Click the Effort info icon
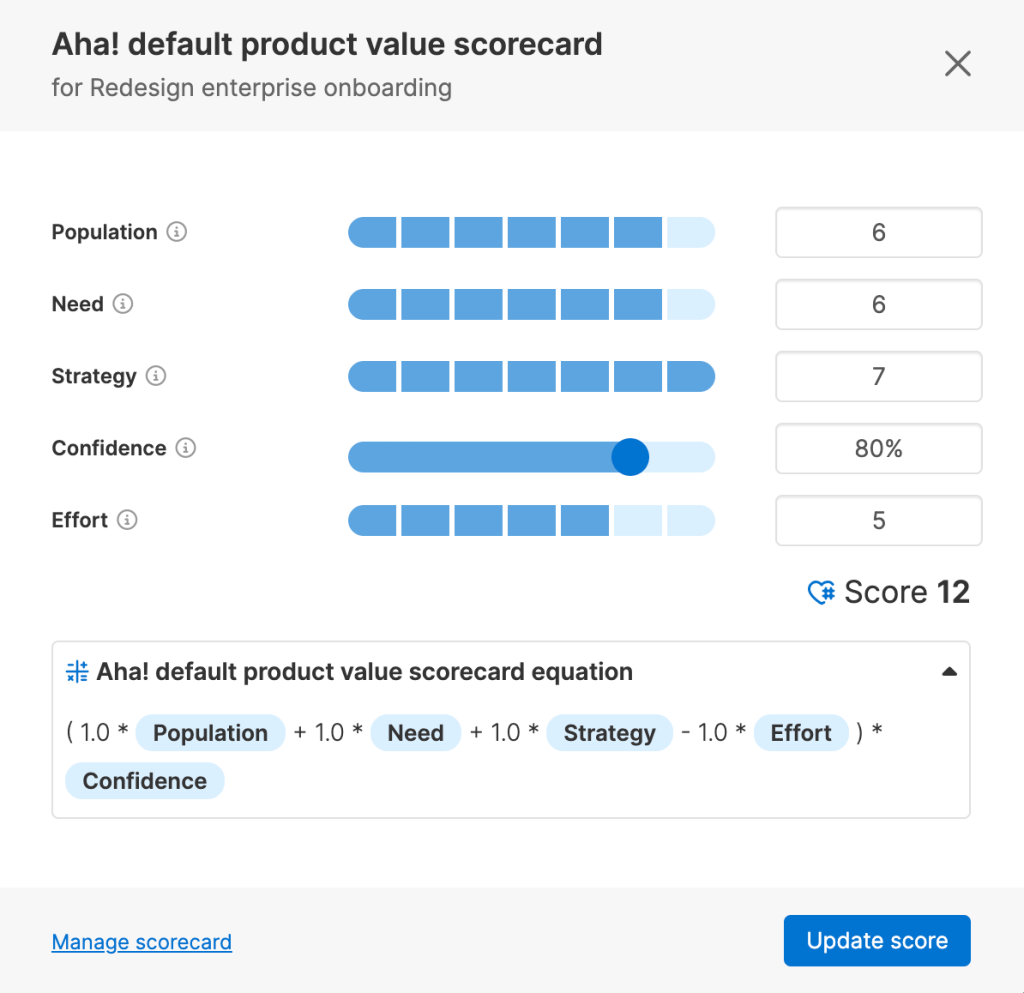 127,520
